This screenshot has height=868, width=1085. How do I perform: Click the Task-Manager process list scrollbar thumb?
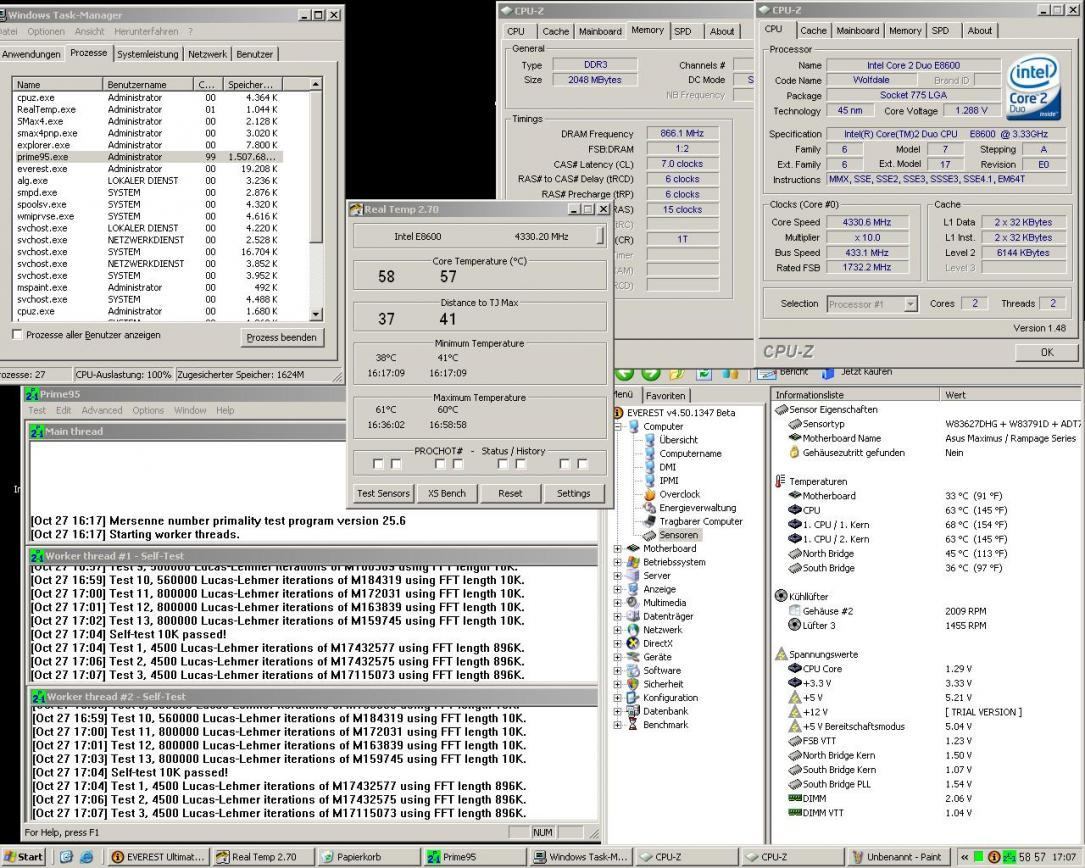pyautogui.click(x=316, y=167)
